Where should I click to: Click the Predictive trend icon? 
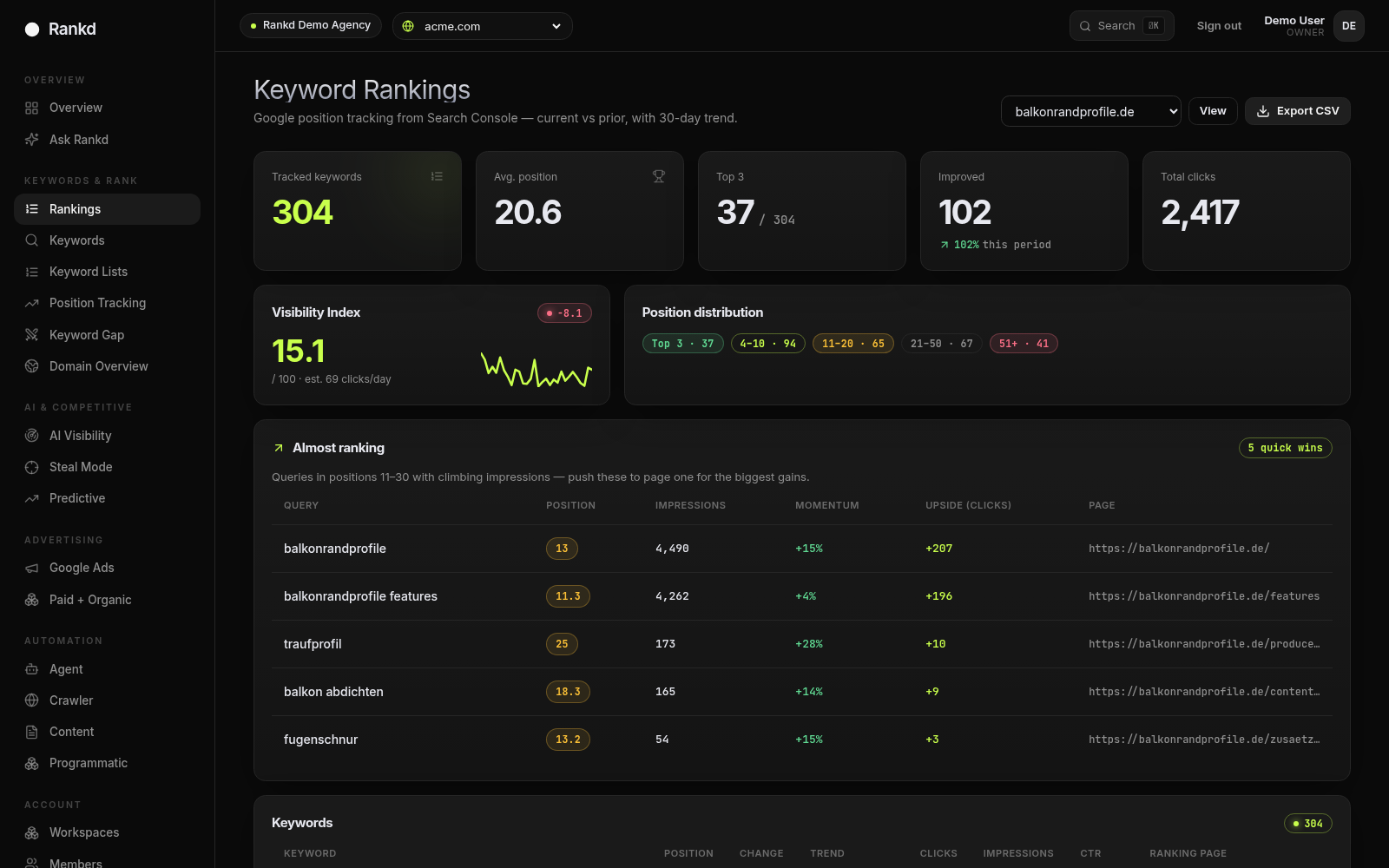(x=32, y=498)
